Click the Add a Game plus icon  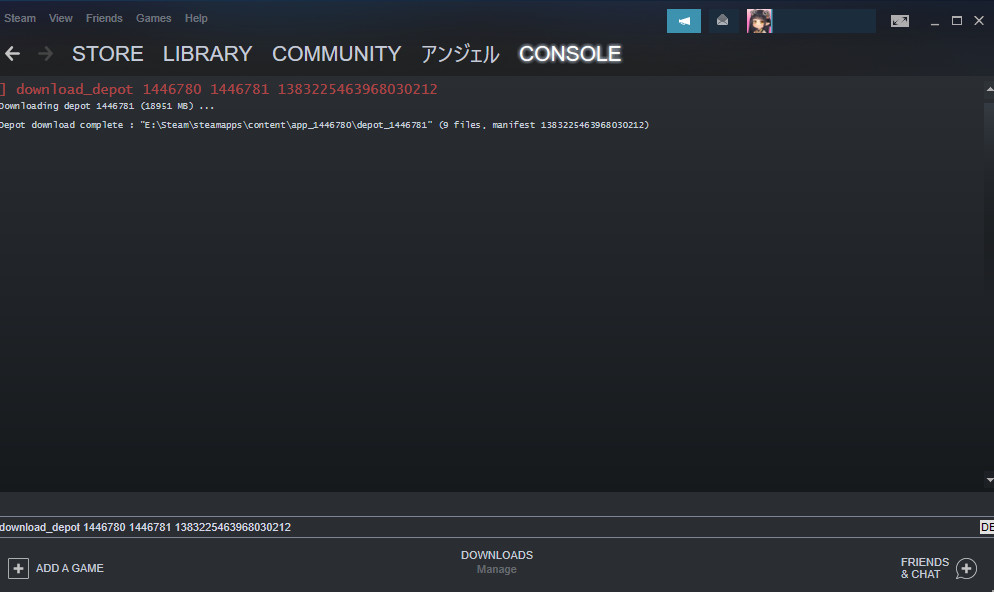coord(18,569)
